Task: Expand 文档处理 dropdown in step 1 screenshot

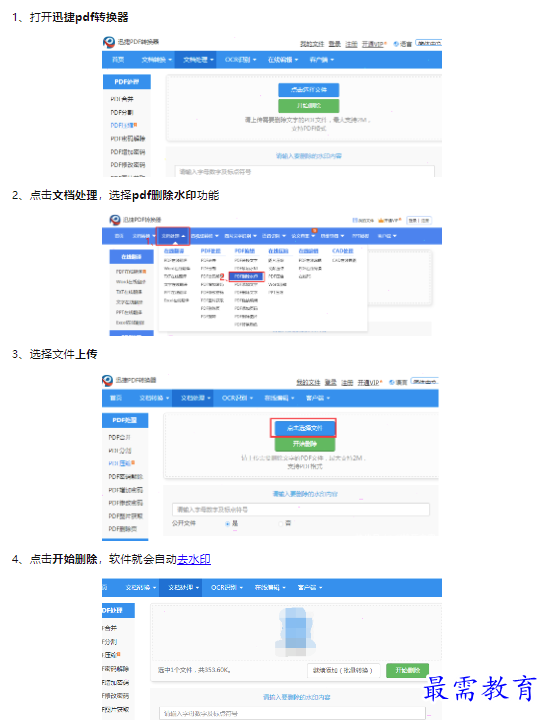Action: tap(198, 60)
